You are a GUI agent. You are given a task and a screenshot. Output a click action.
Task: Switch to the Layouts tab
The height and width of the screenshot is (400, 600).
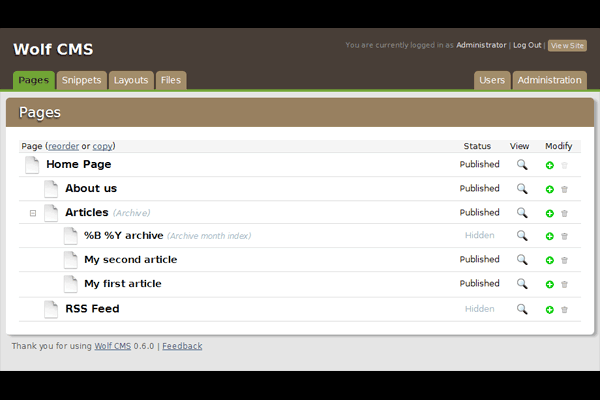131,80
